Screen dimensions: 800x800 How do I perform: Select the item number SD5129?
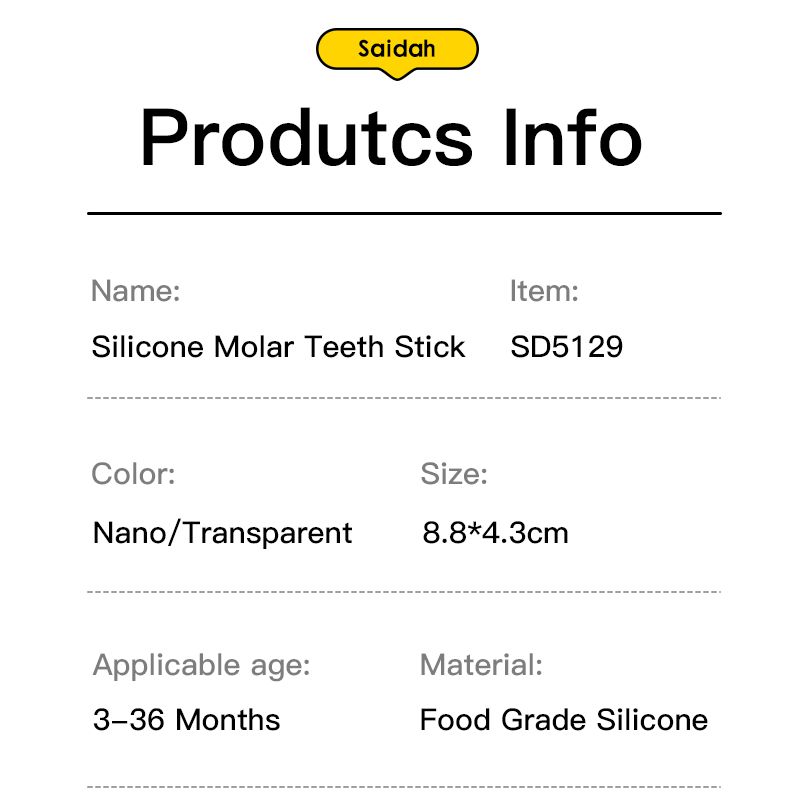pos(566,347)
